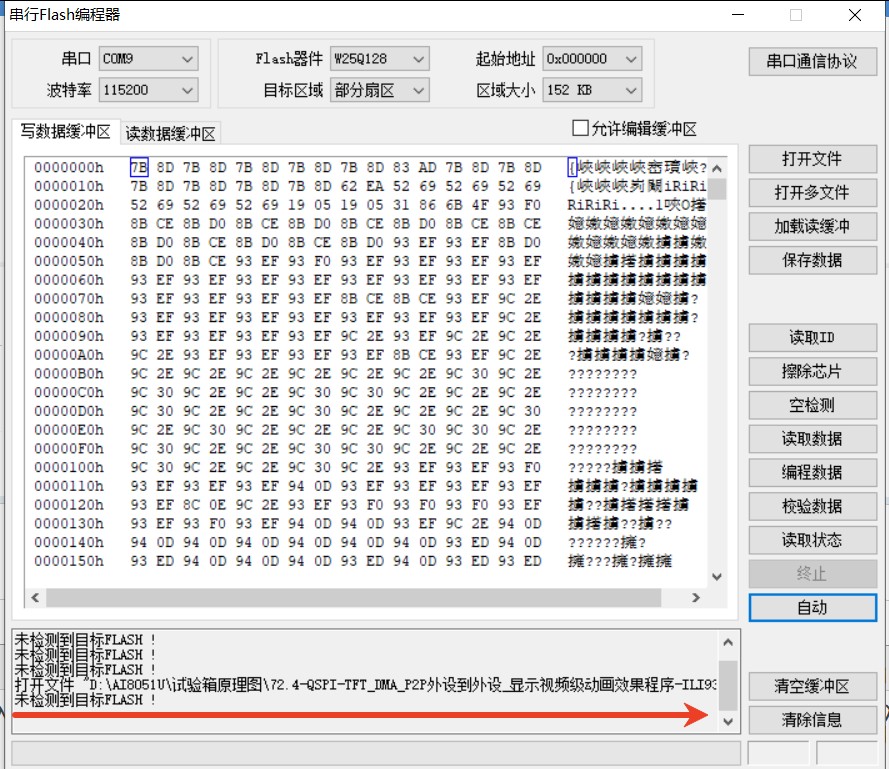889x769 pixels.
Task: Open the 区域大小 152 KB dropdown
Action: coord(592,90)
